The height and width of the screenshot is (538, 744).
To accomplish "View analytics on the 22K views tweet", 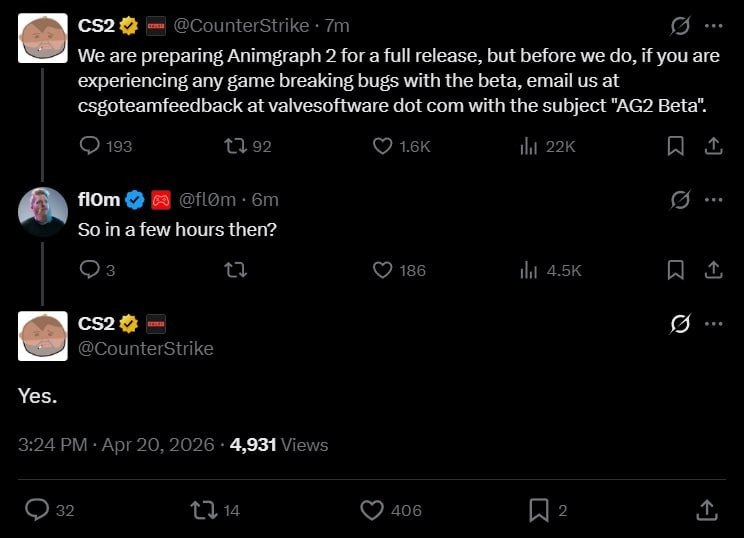I will 529,146.
